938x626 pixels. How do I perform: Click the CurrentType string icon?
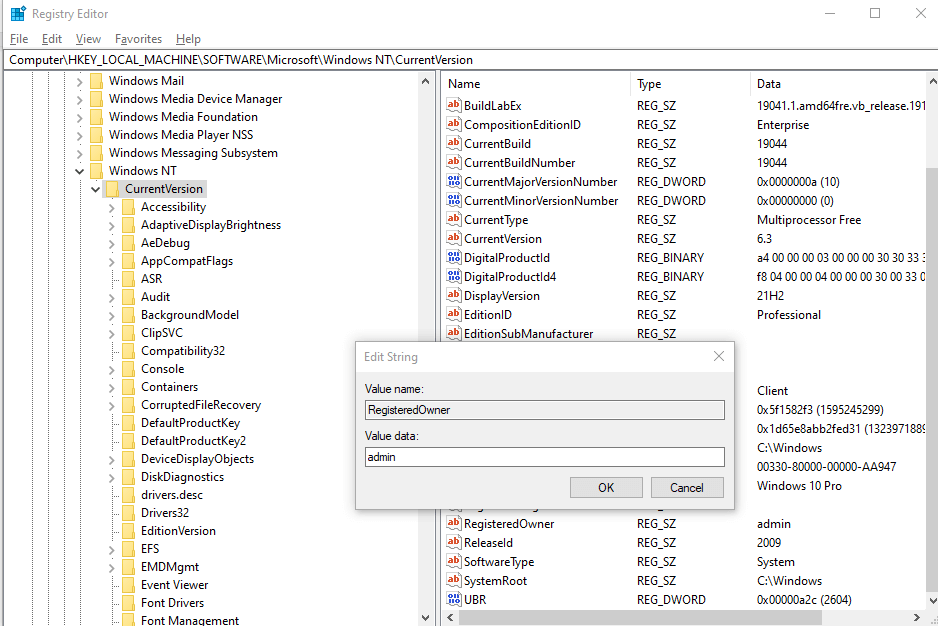454,220
